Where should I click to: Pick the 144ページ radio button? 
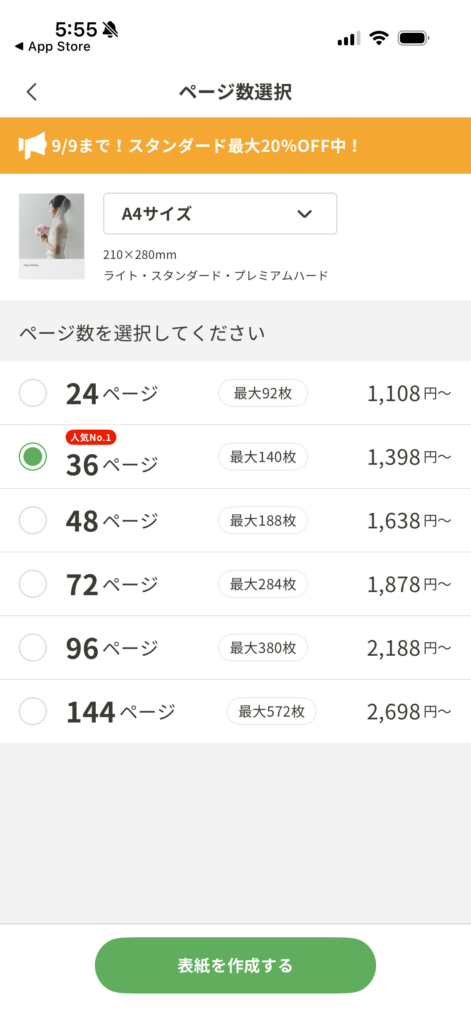click(33, 711)
